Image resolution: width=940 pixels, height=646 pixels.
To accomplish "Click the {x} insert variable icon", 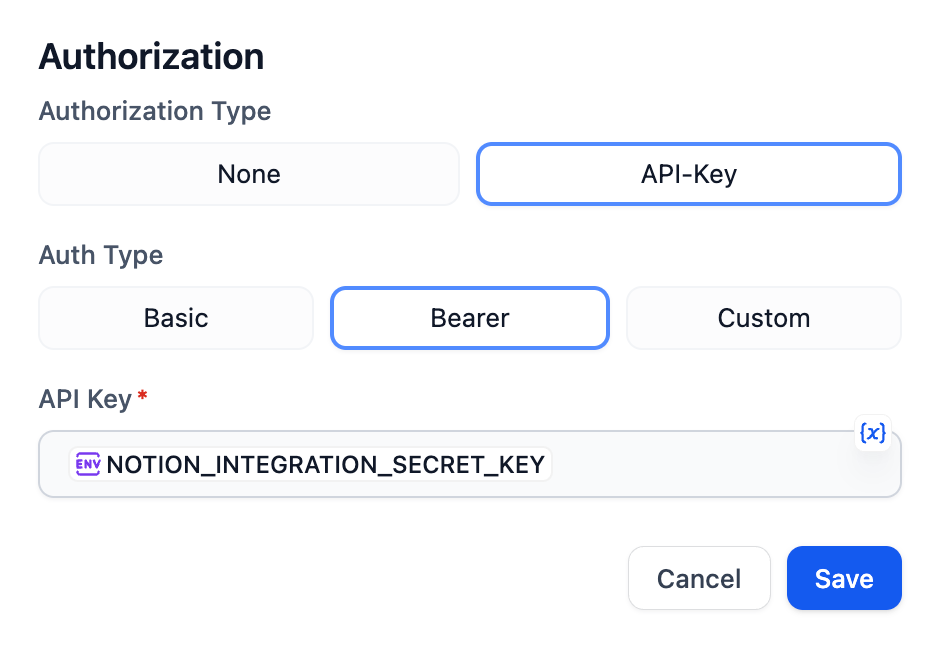I will point(873,433).
